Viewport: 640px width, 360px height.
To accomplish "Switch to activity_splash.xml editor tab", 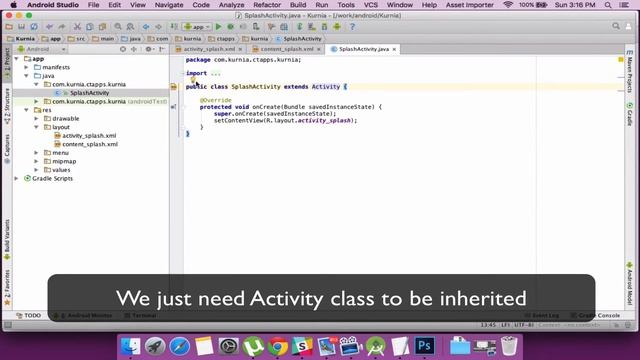I will (209, 49).
